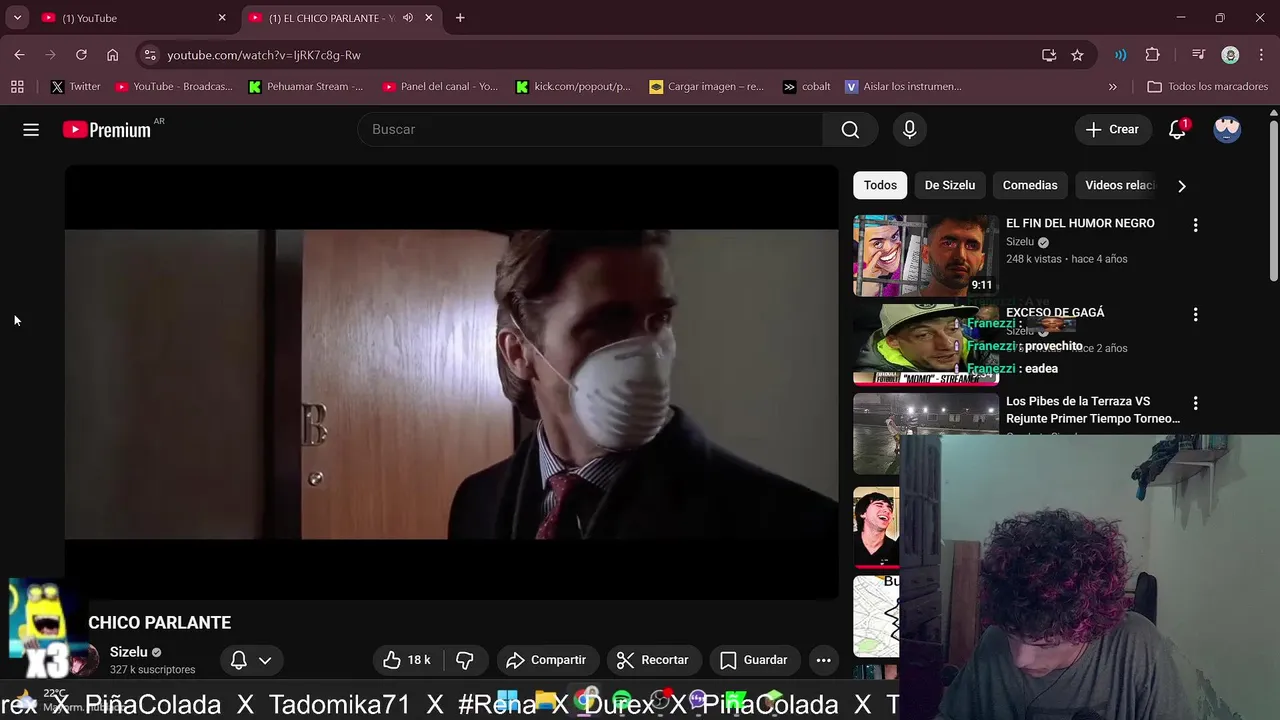
Task: Select the Videos relacionados chip
Action: pos(1119,185)
